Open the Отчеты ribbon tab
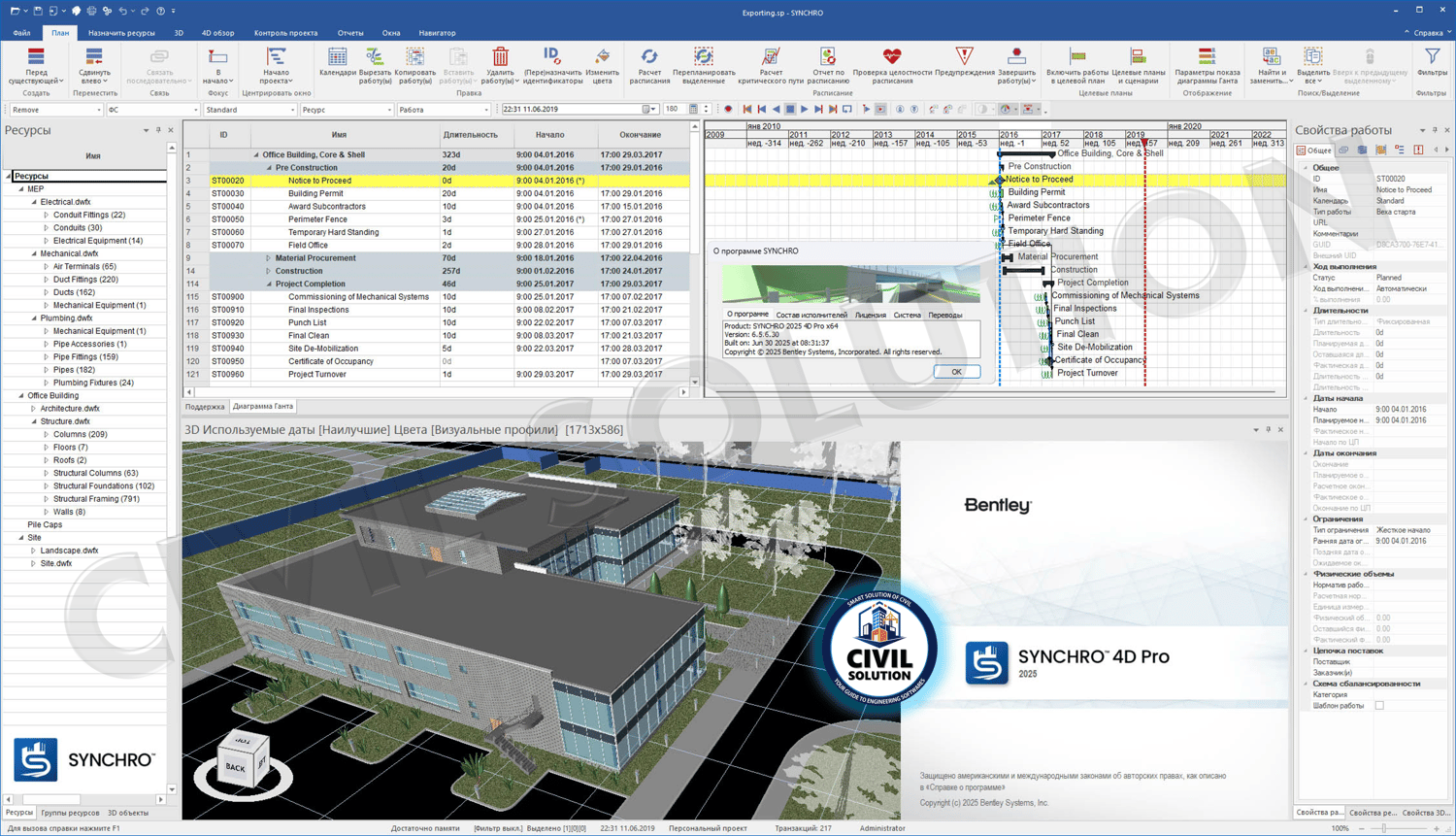The width and height of the screenshot is (1456, 836). 350,33
